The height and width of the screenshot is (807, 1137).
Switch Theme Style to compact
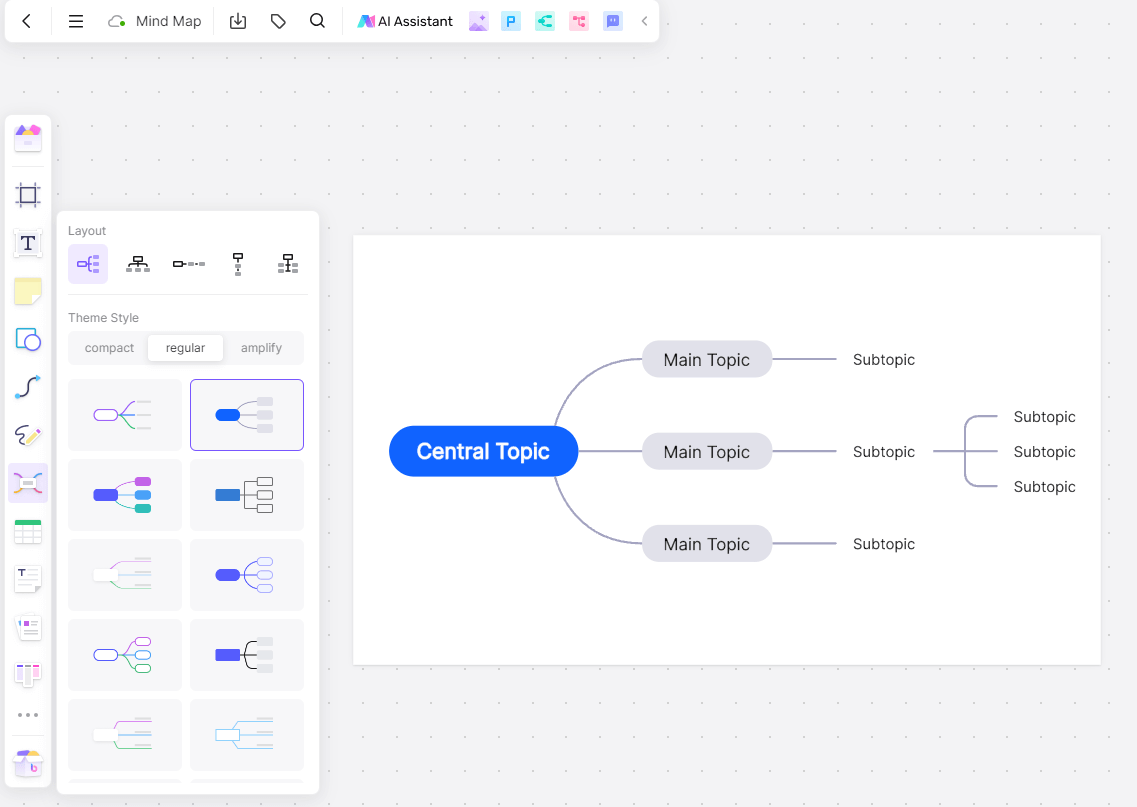(107, 347)
